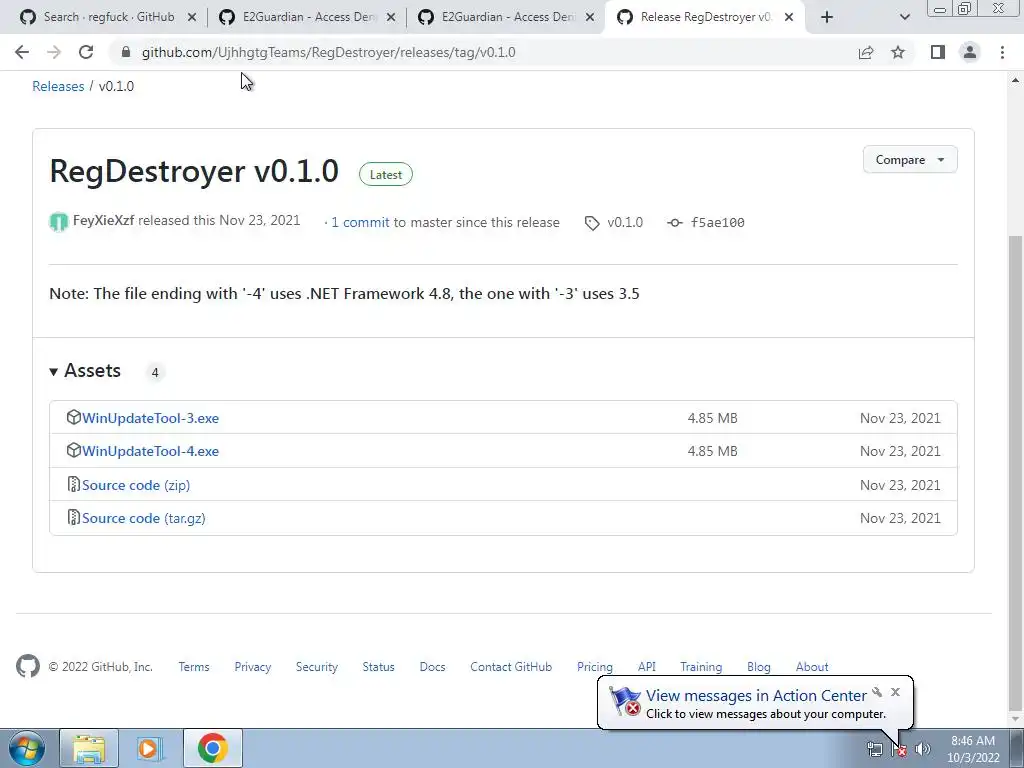Open notification balloon options wrench icon

(877, 692)
